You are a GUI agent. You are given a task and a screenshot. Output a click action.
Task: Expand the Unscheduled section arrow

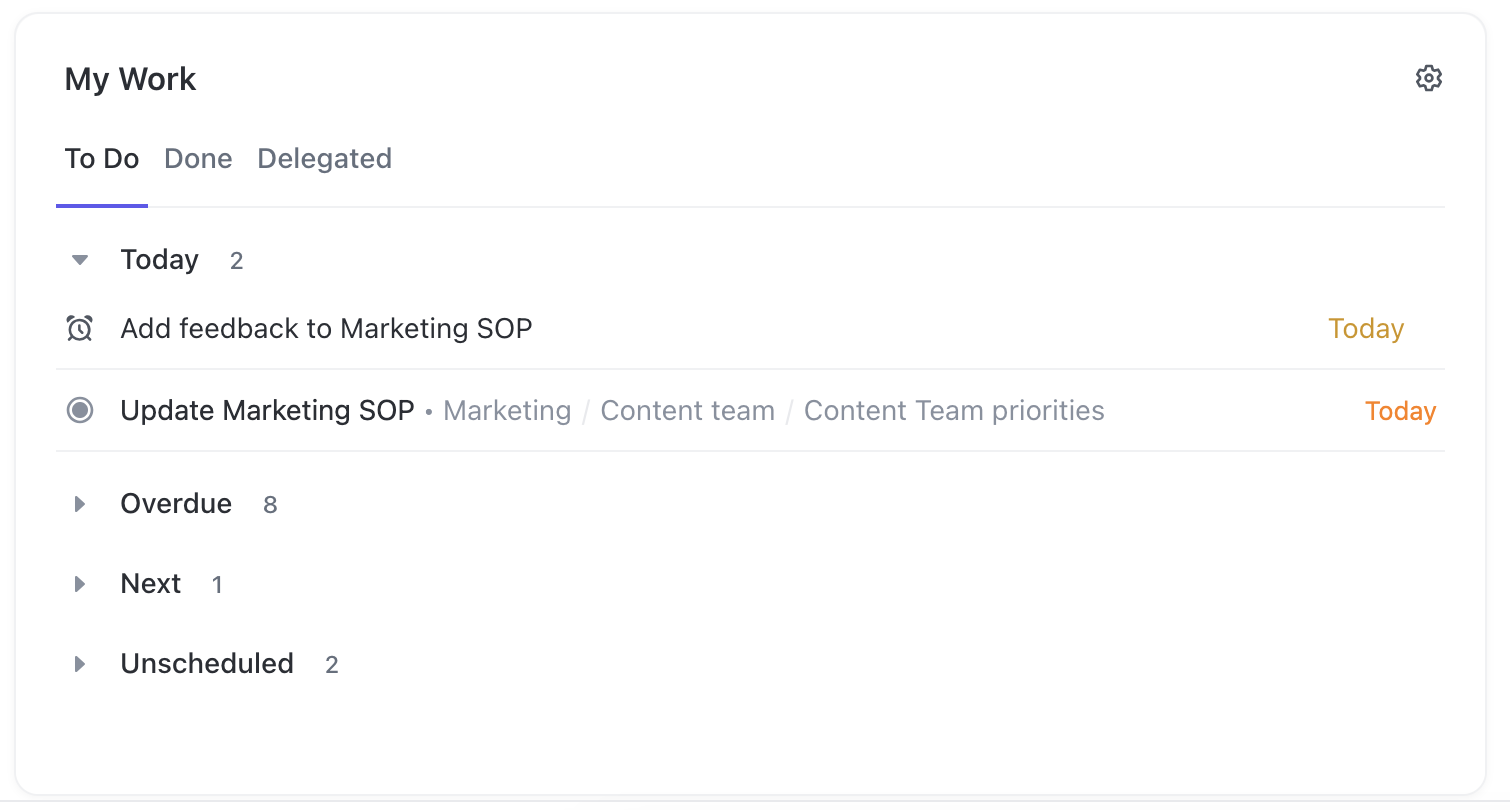click(x=80, y=664)
